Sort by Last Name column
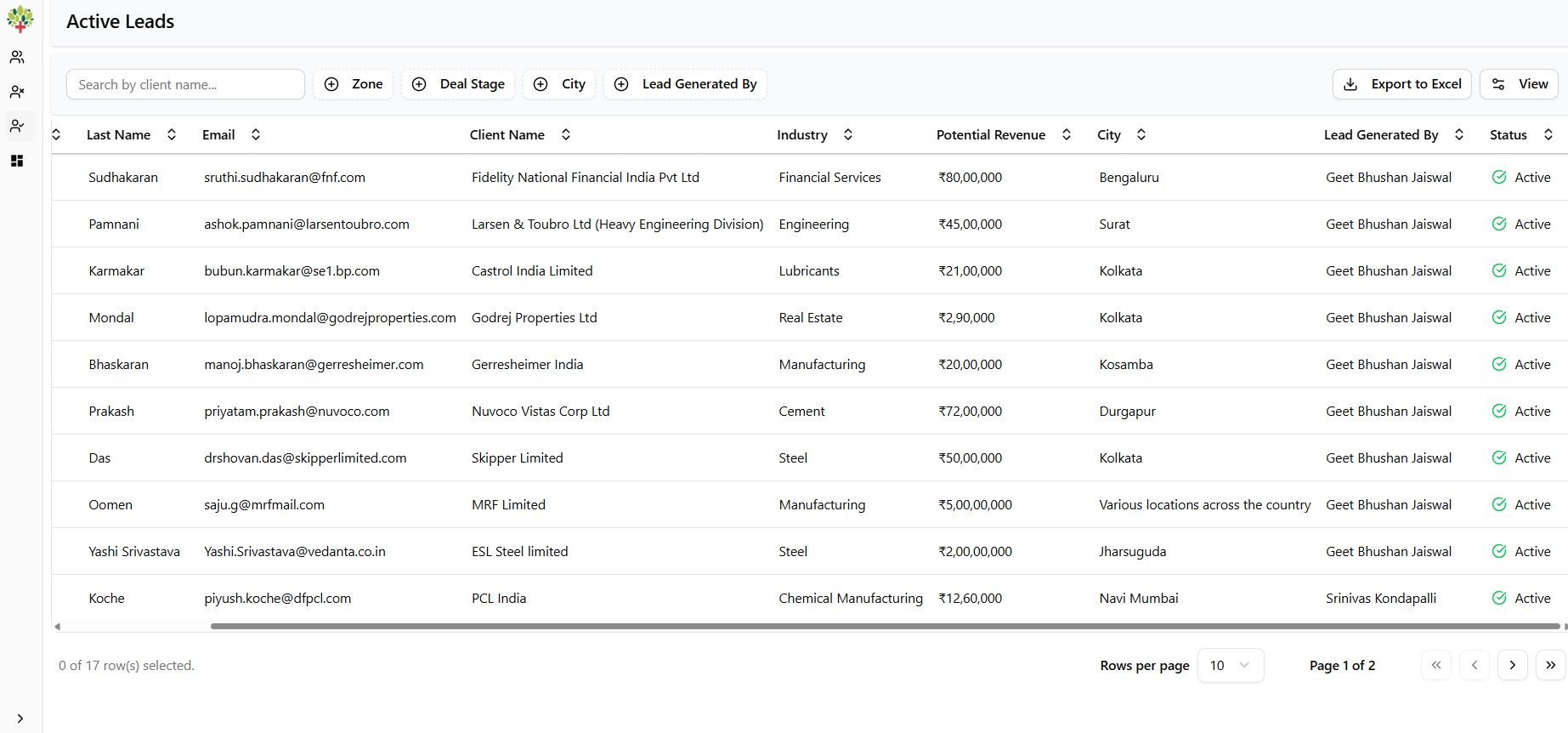1568x733 pixels. tap(131, 134)
